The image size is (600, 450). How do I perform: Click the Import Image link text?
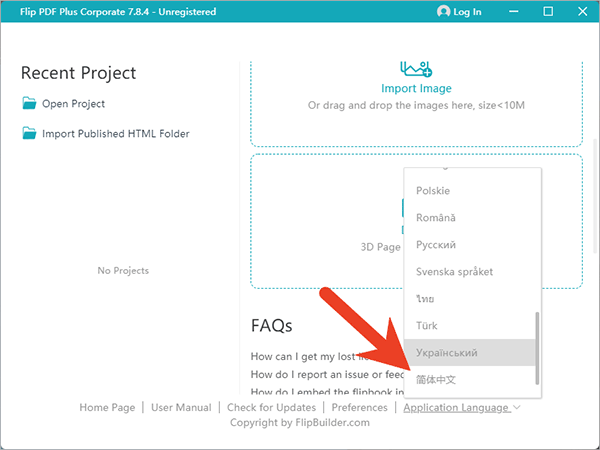click(416, 88)
